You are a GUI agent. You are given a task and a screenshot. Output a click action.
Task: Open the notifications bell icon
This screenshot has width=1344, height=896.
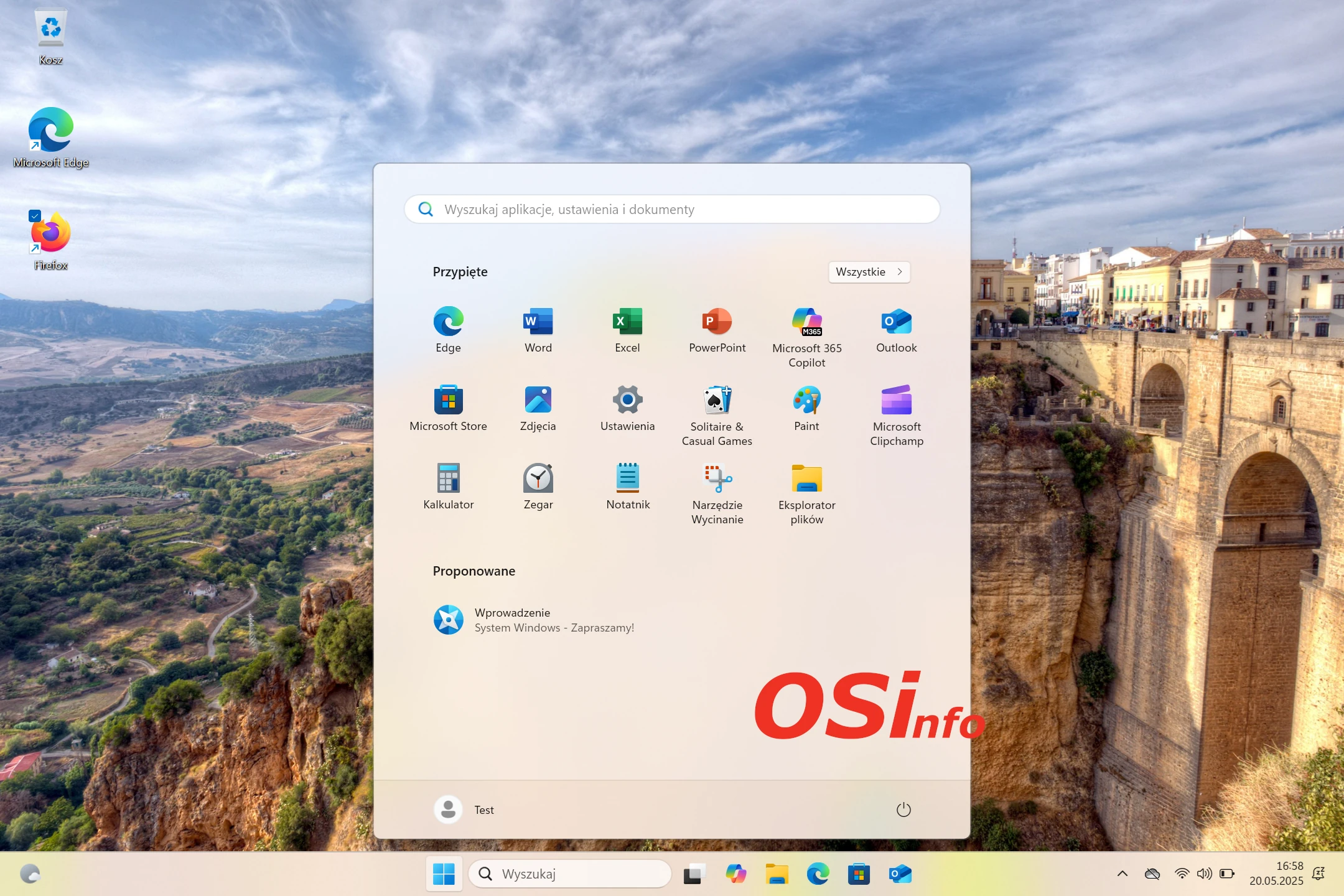1318,874
